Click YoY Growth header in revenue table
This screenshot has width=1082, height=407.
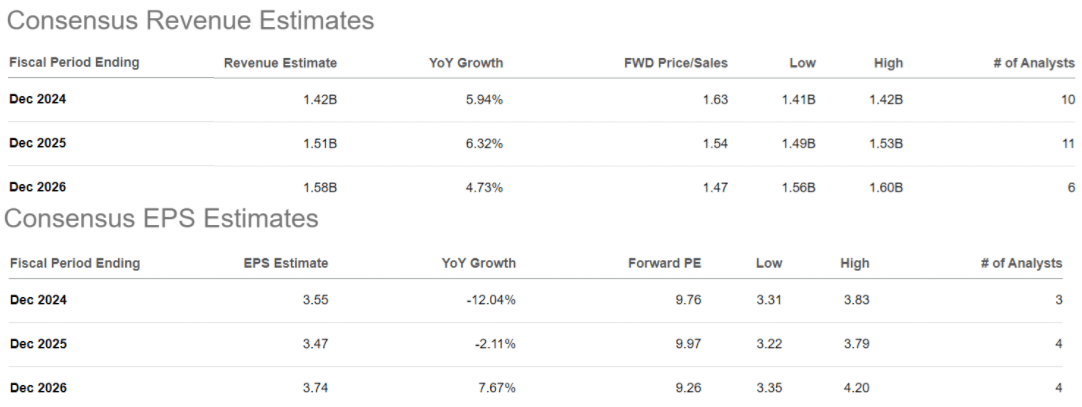pyautogui.click(x=465, y=63)
